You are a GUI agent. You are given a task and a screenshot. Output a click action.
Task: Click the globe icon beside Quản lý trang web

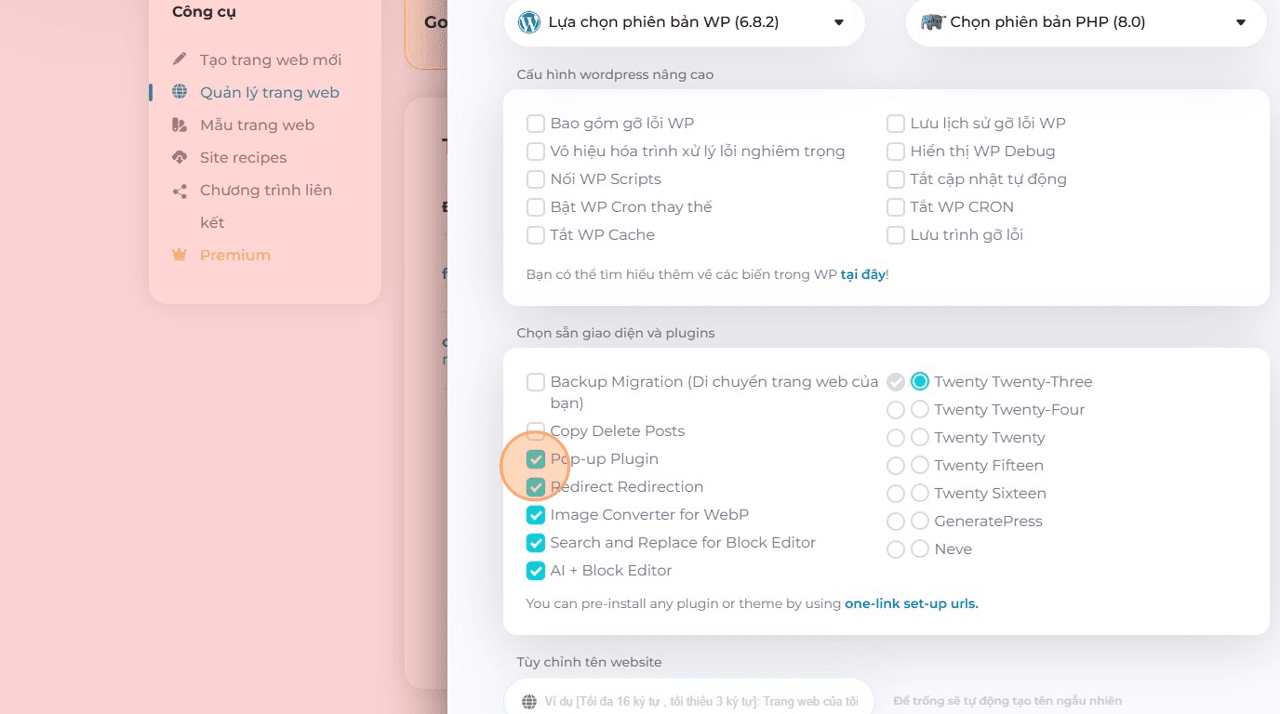click(x=179, y=92)
